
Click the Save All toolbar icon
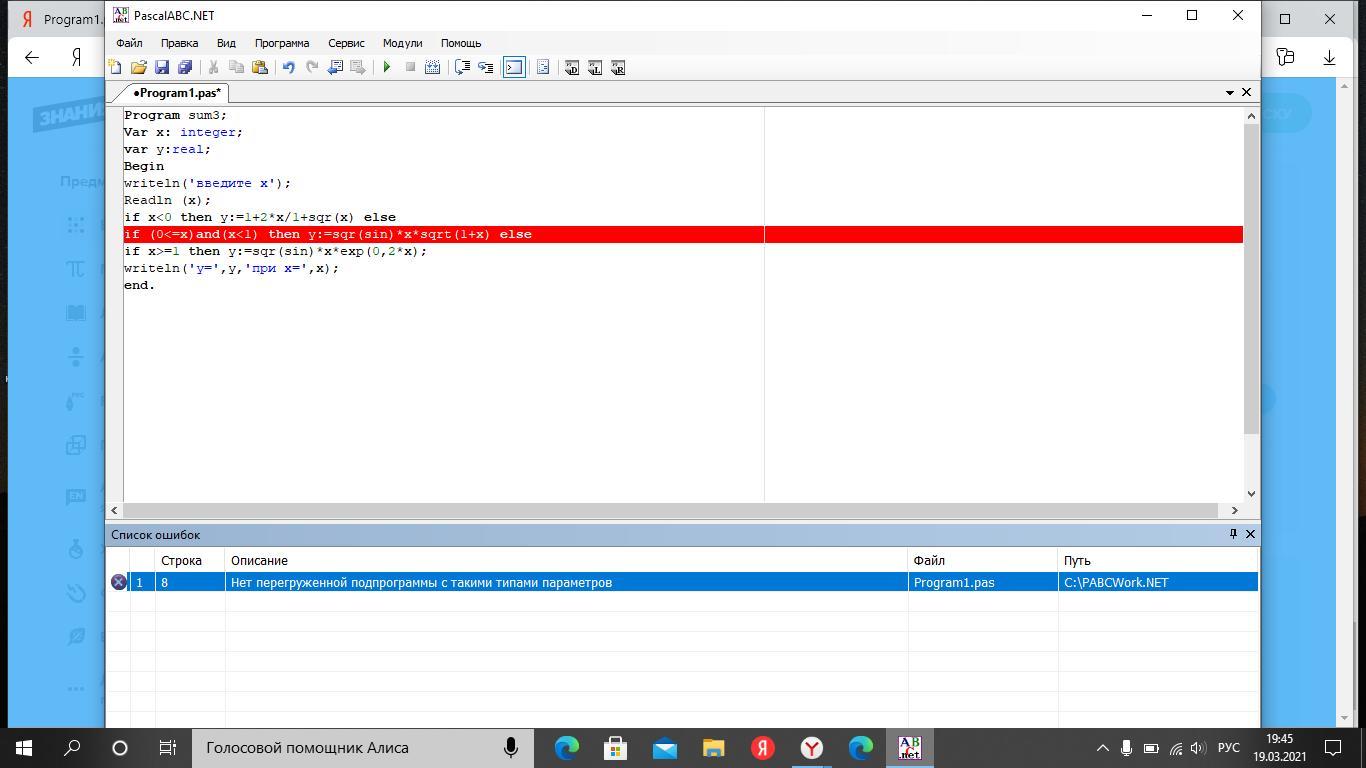pyautogui.click(x=184, y=67)
